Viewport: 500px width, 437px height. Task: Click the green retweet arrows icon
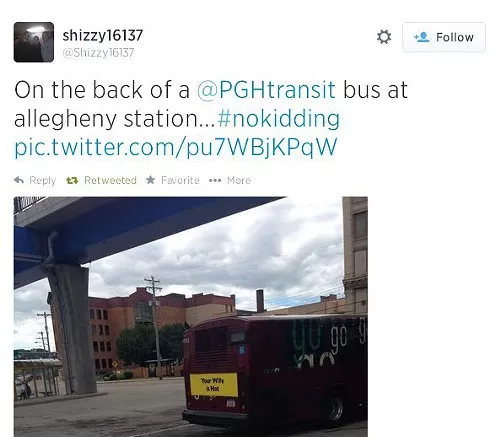click(72, 180)
